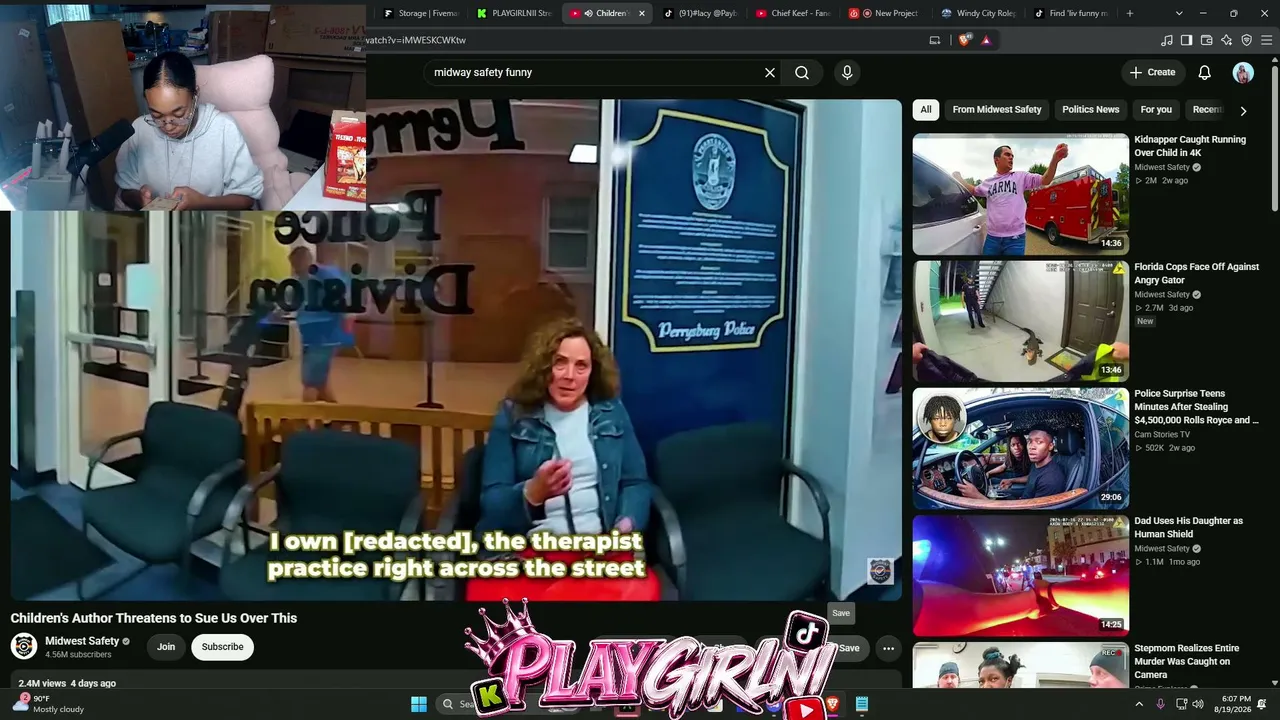Select the All filter chip

926,110
